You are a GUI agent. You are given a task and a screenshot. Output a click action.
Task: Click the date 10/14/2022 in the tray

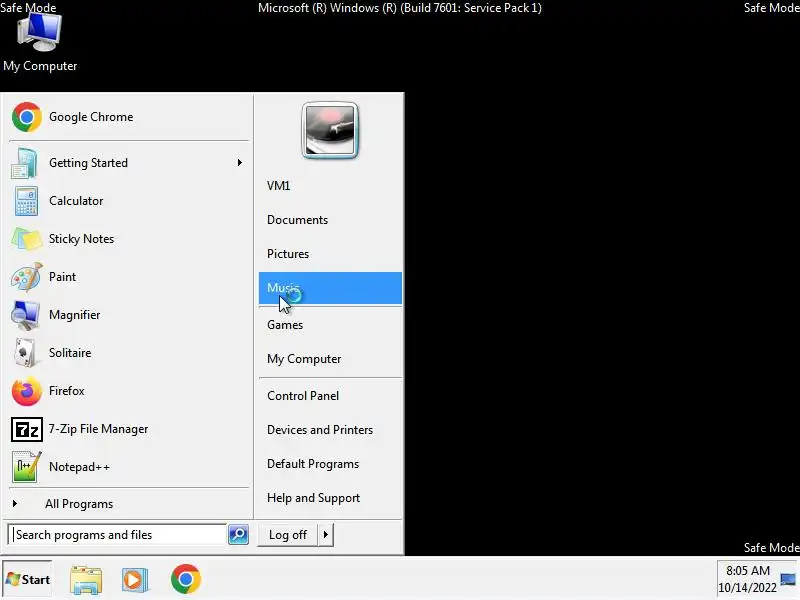click(747, 588)
